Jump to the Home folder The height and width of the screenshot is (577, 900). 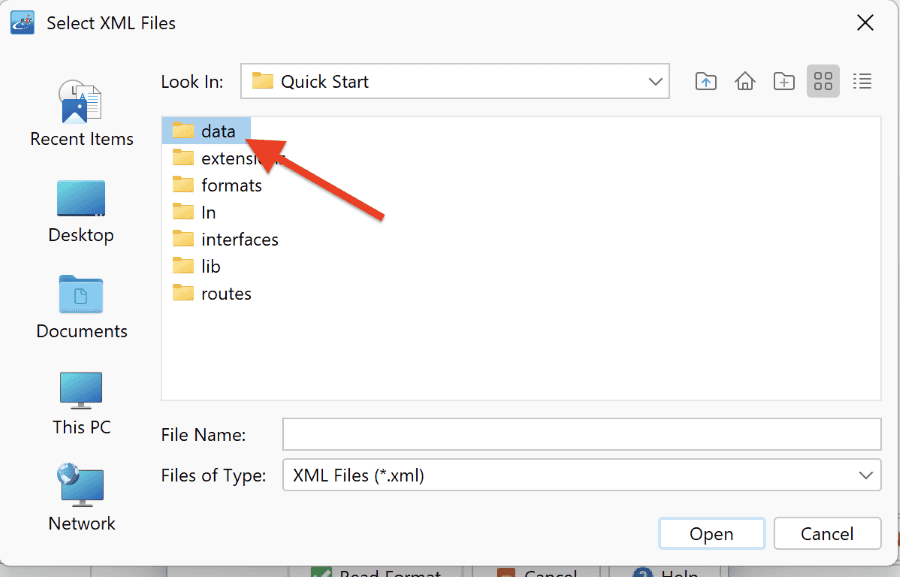click(x=744, y=82)
